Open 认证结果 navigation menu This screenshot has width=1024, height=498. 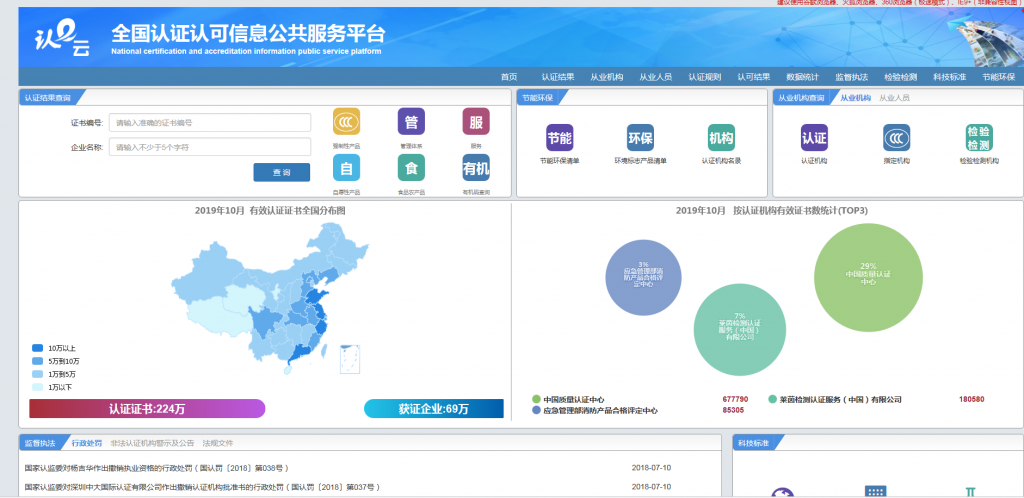558,77
